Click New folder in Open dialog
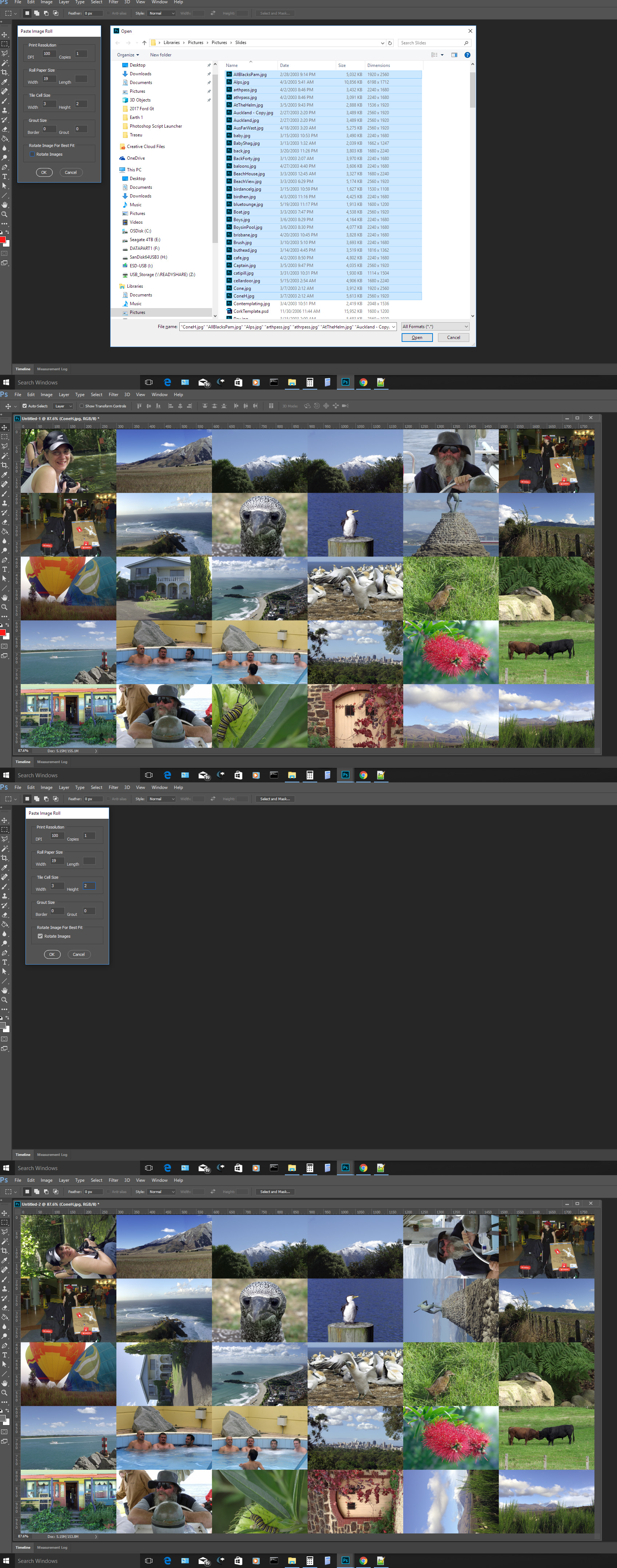Image resolution: width=617 pixels, height=1568 pixels. 161,55
